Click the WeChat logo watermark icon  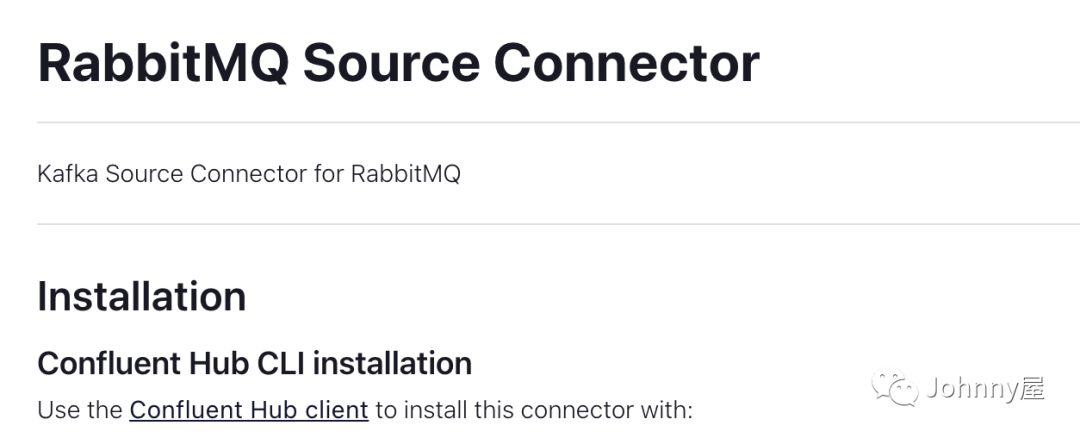tap(893, 387)
